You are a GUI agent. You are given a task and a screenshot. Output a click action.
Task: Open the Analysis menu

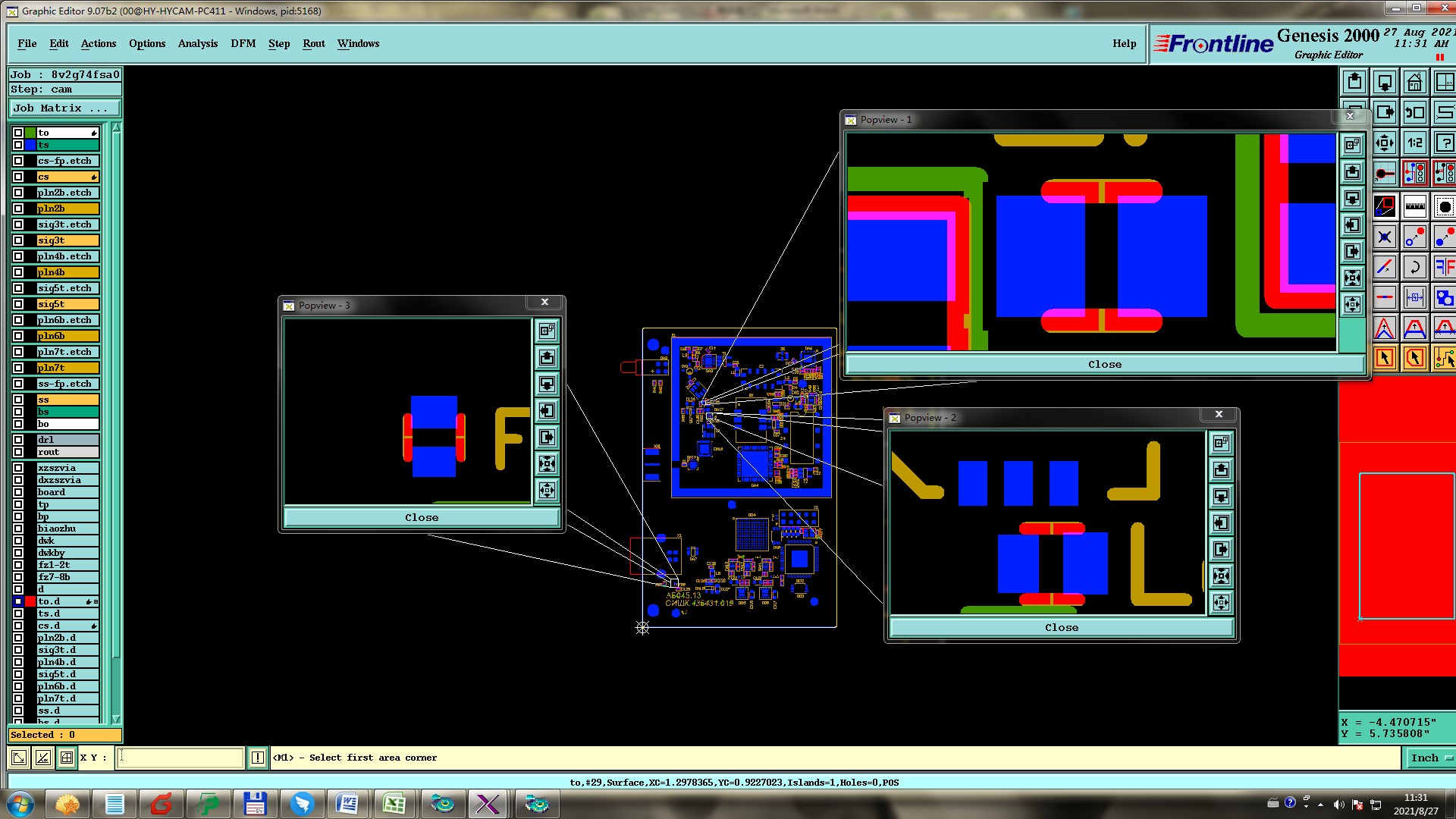point(197,43)
